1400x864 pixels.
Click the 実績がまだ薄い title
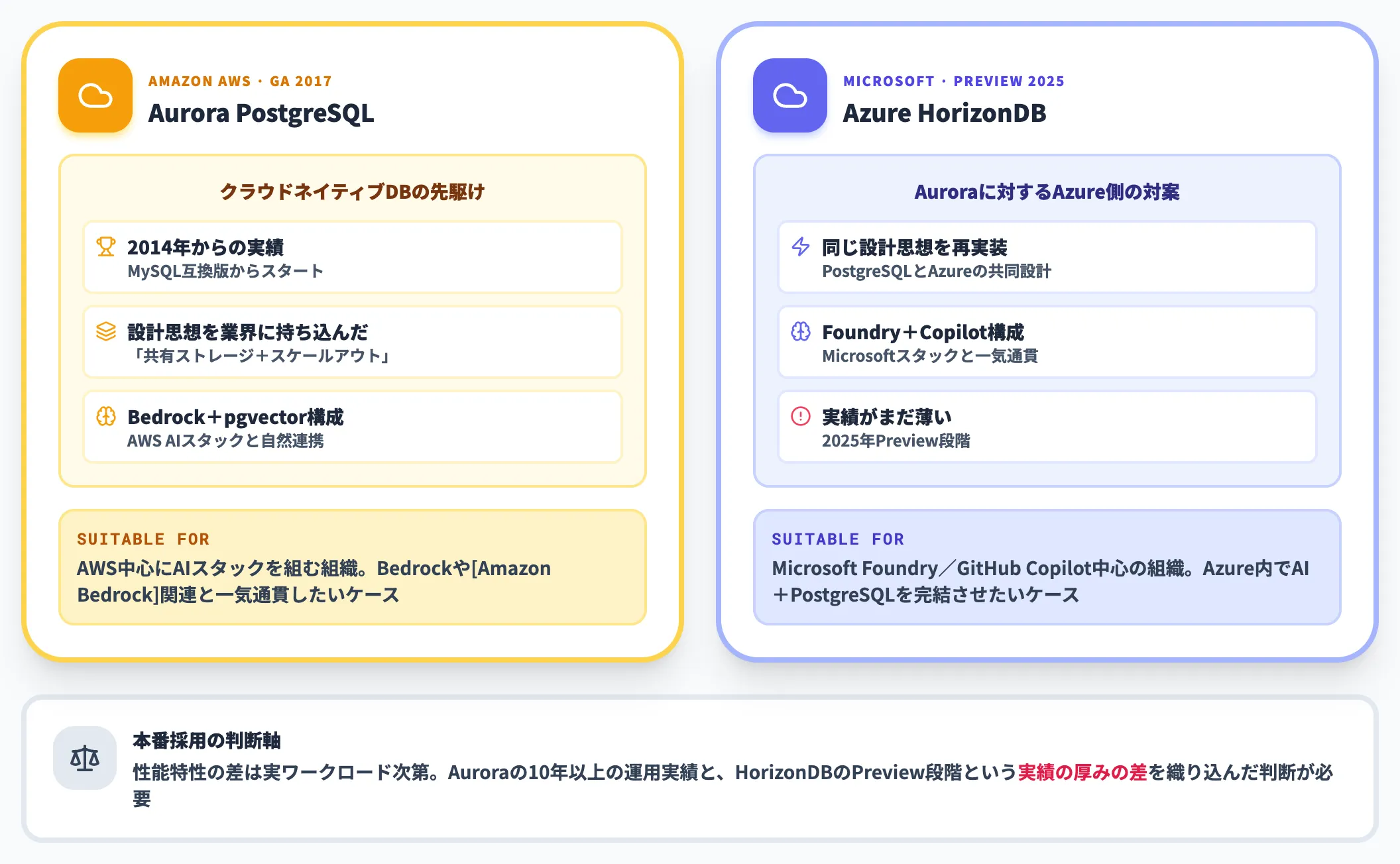[887, 417]
